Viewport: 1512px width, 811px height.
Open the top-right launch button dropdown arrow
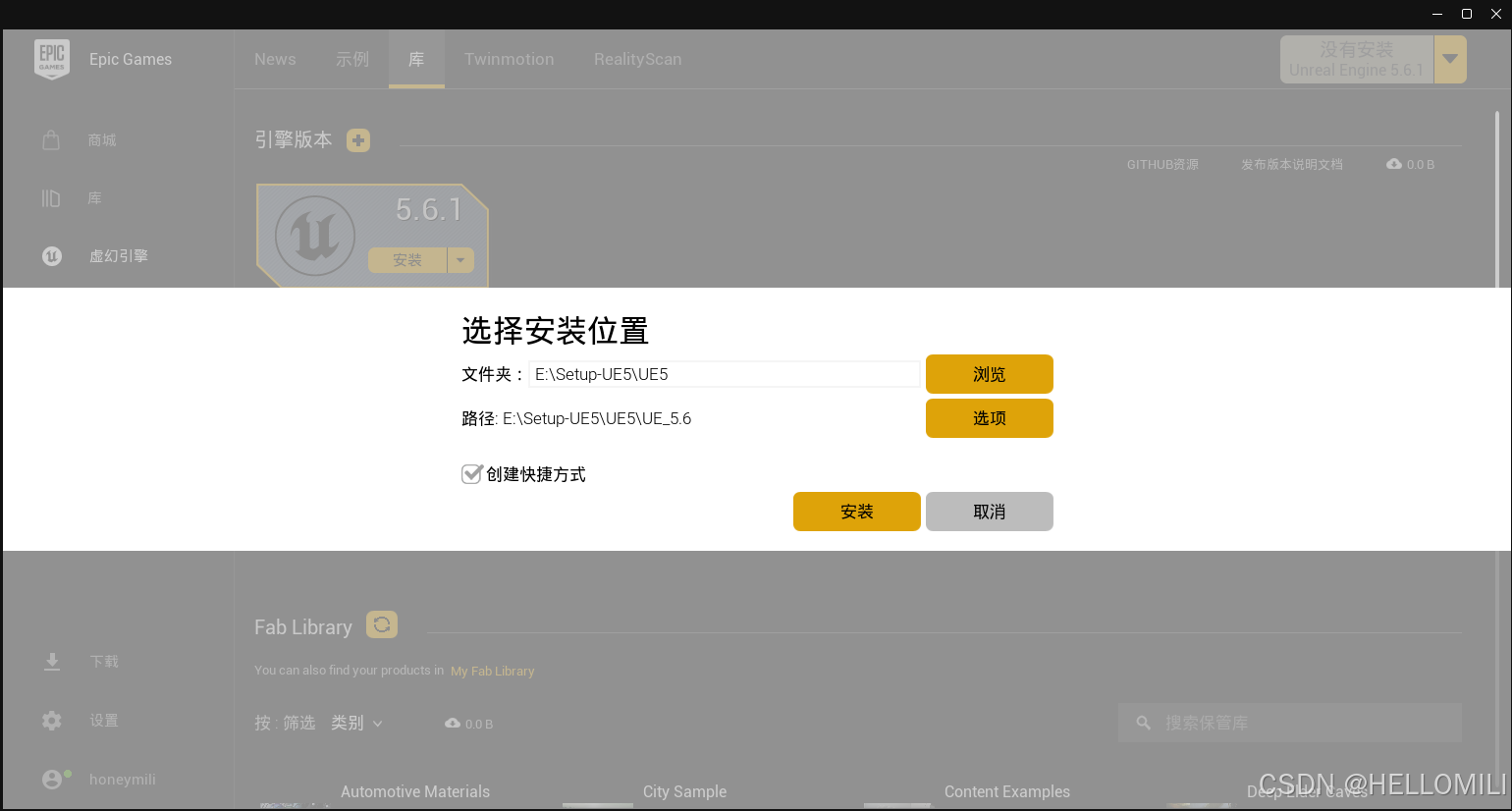[1450, 60]
